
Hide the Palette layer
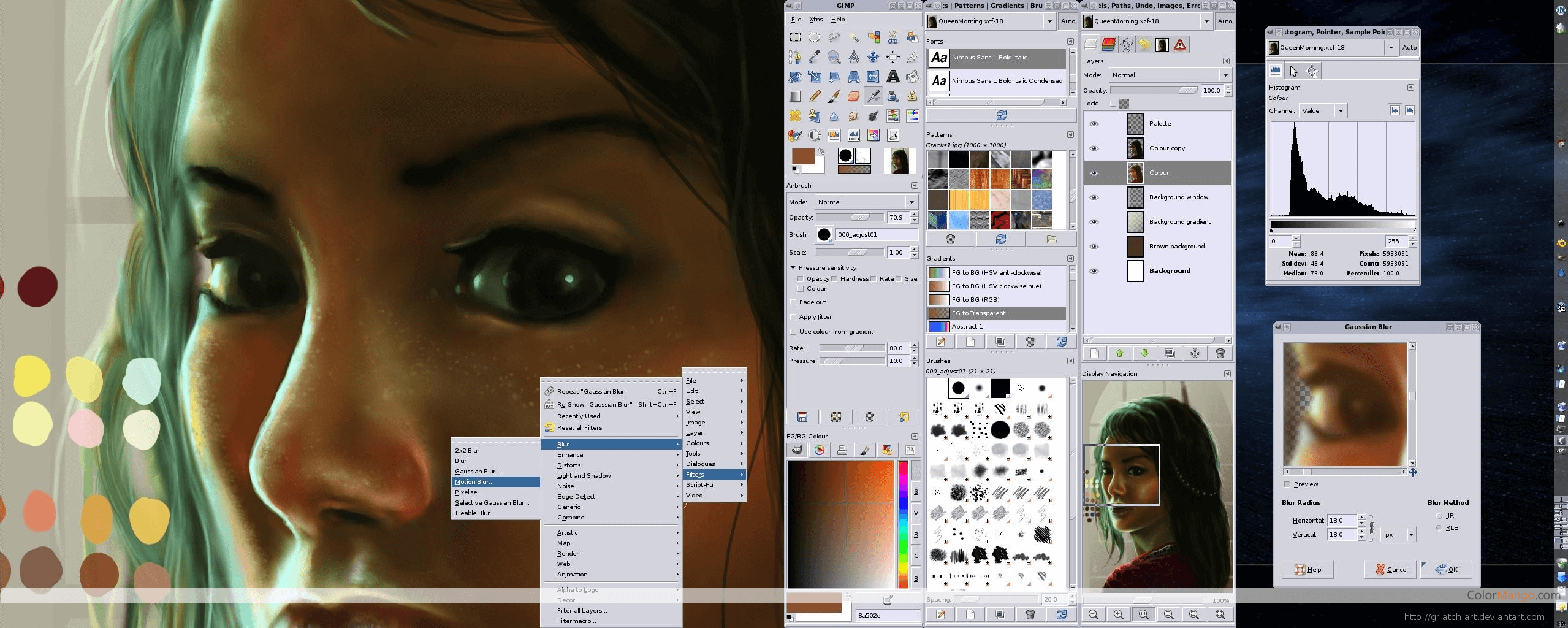(x=1094, y=124)
